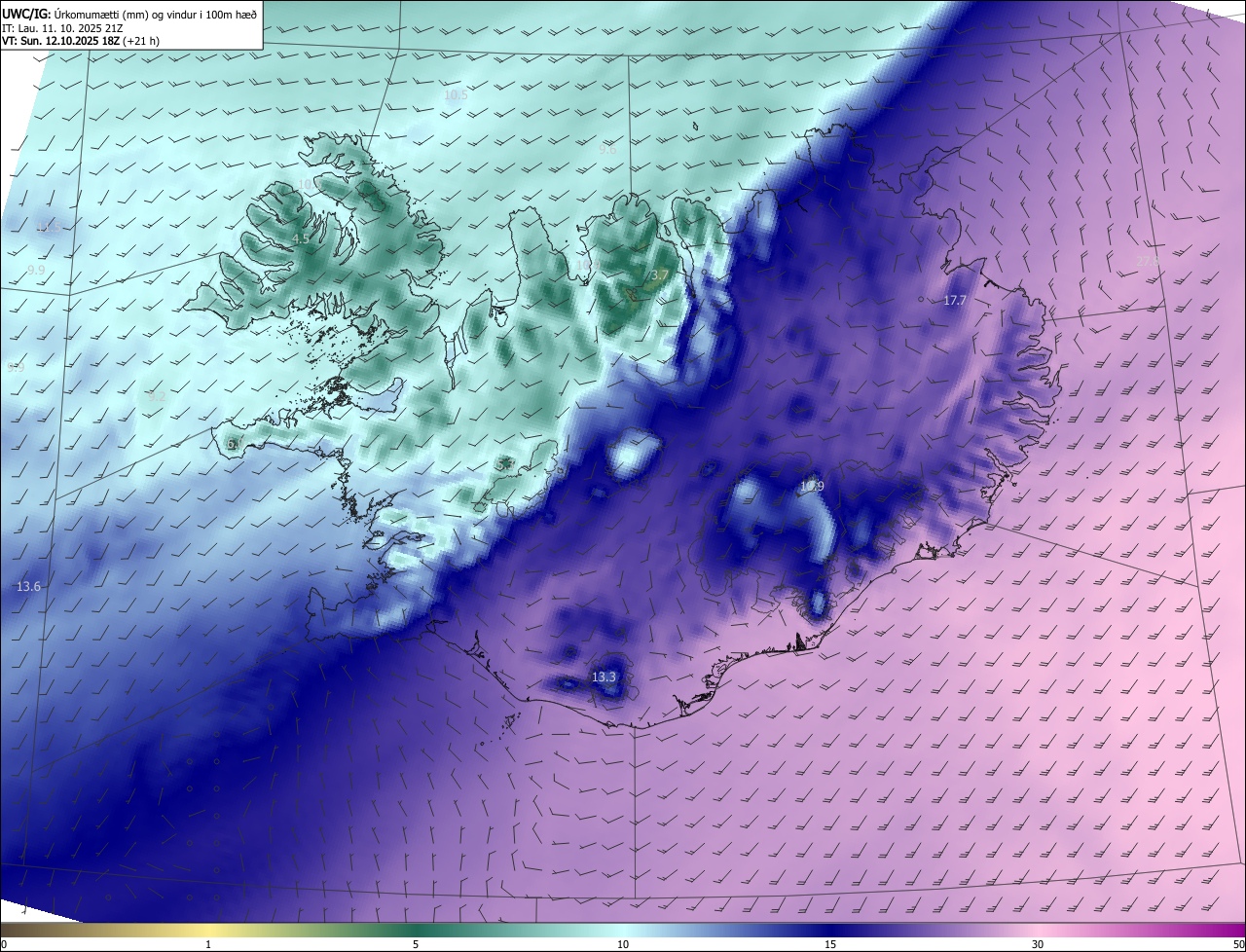Click the IT: Lau. 11. 10. 2025 21Z line

click(62, 27)
